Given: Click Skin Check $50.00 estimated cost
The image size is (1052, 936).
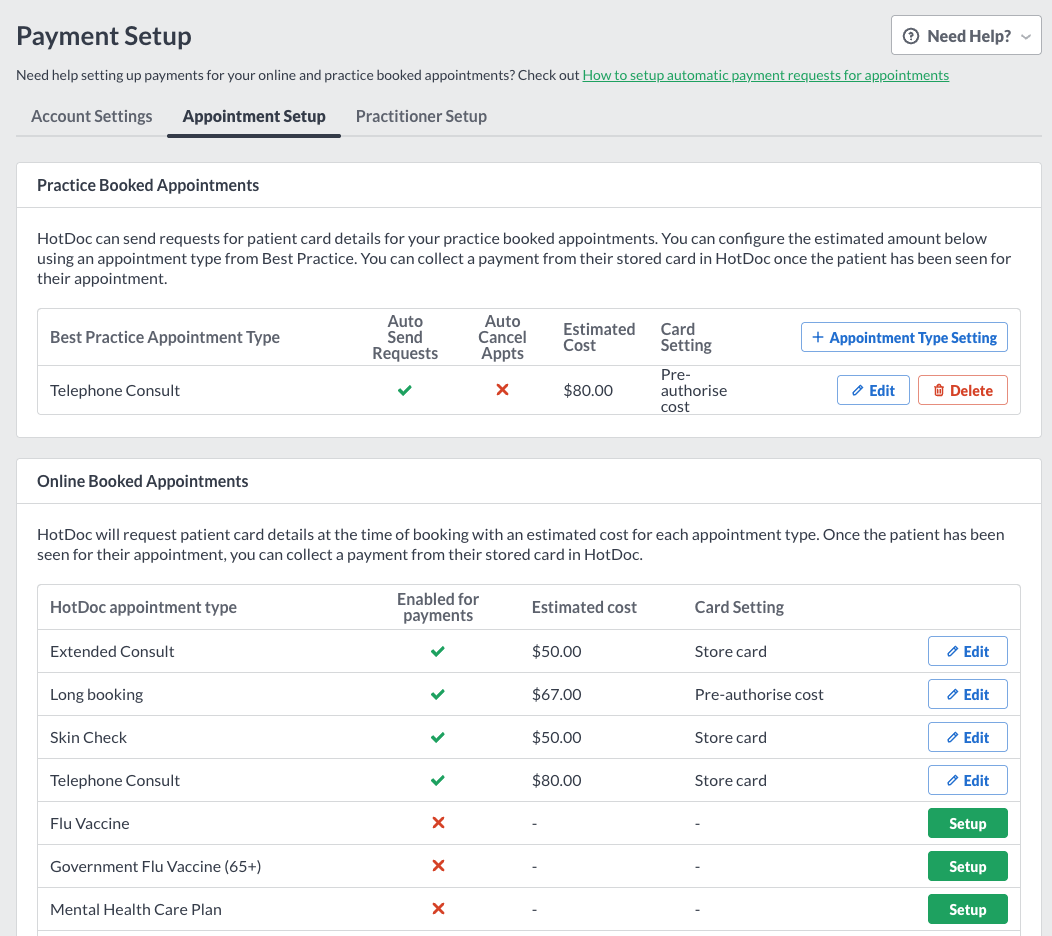Looking at the screenshot, I should (x=556, y=737).
